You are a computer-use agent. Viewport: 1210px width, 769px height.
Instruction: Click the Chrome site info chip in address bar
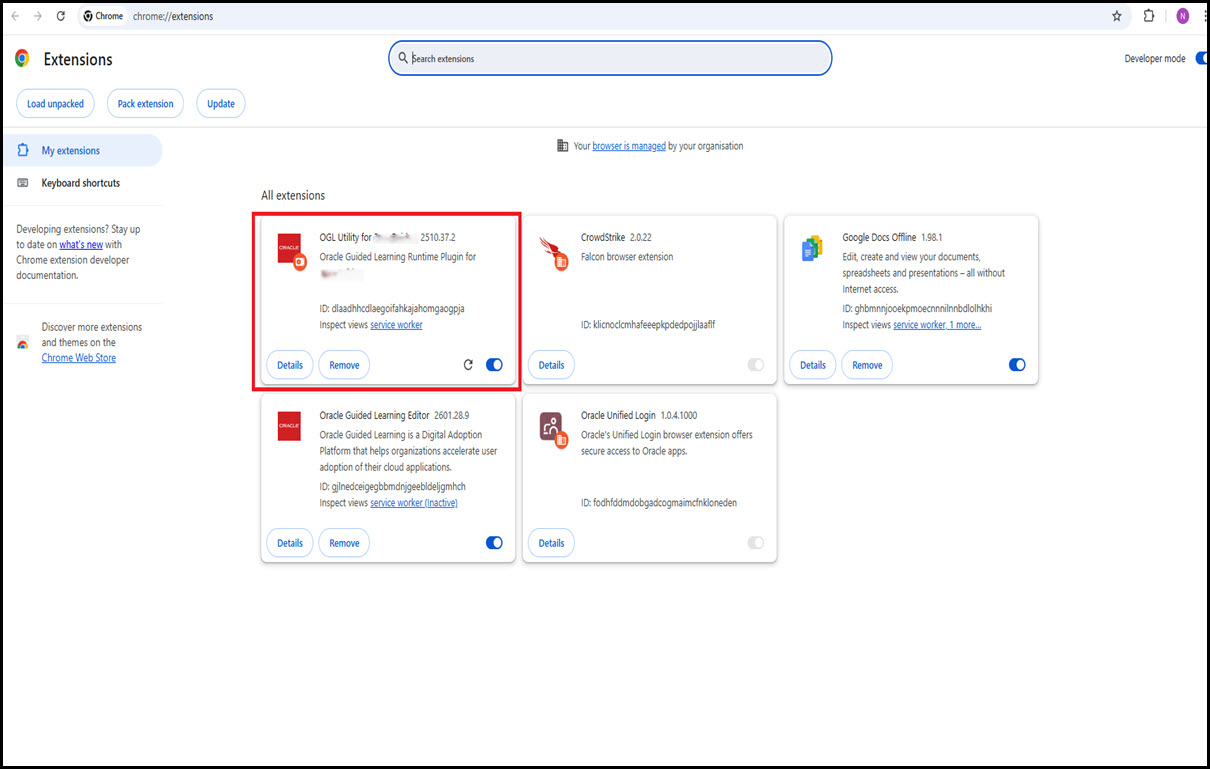pos(103,16)
